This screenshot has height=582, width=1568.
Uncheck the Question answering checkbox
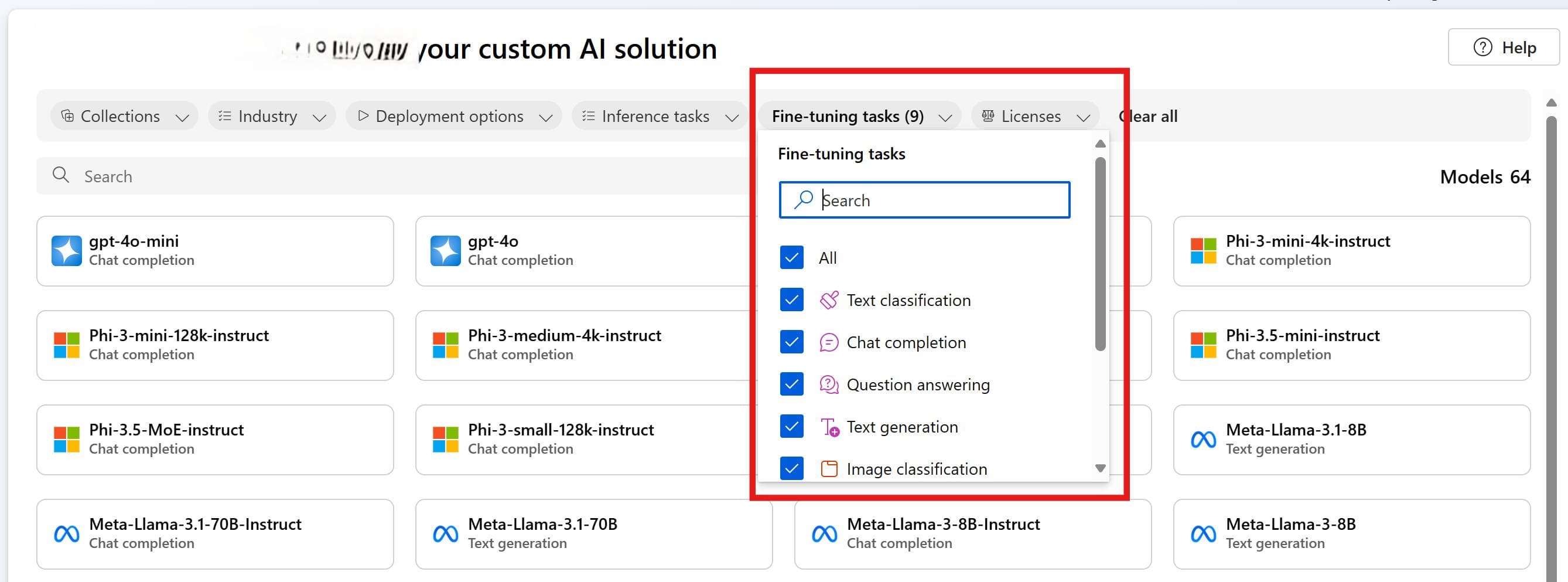coord(791,384)
